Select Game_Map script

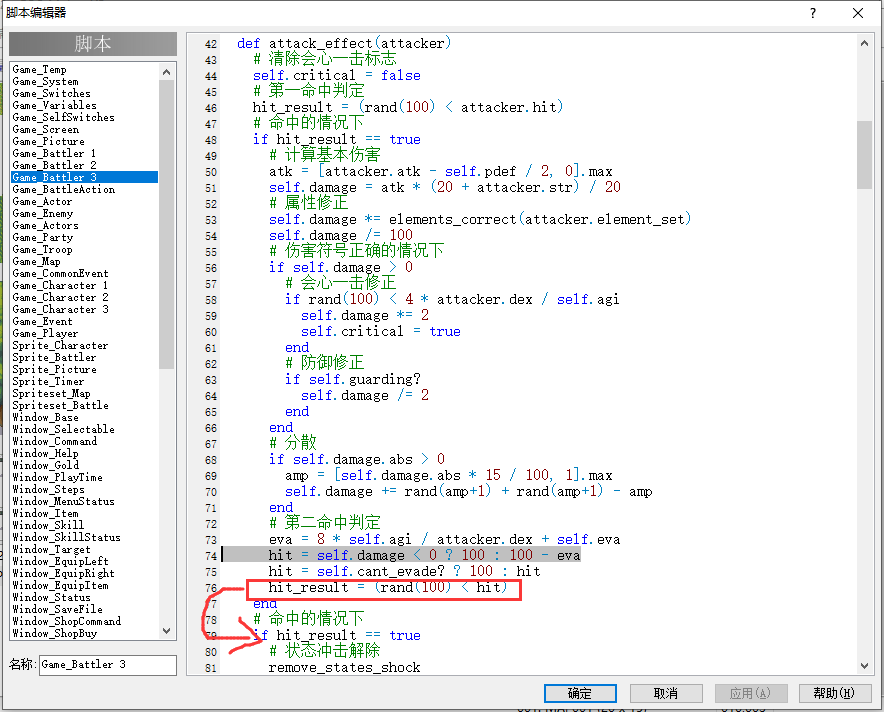36,262
